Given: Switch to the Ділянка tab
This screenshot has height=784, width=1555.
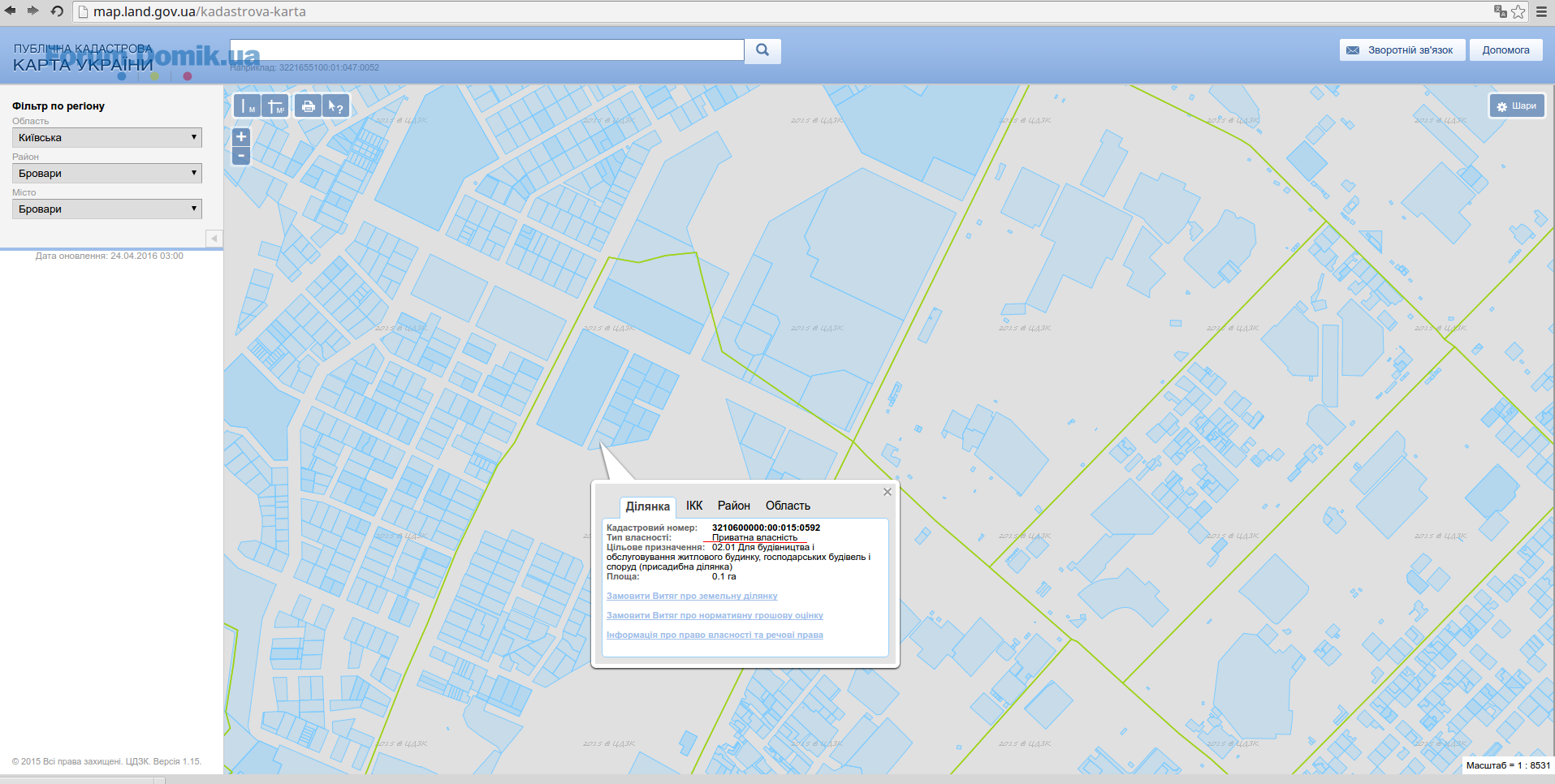Looking at the screenshot, I should coord(647,506).
